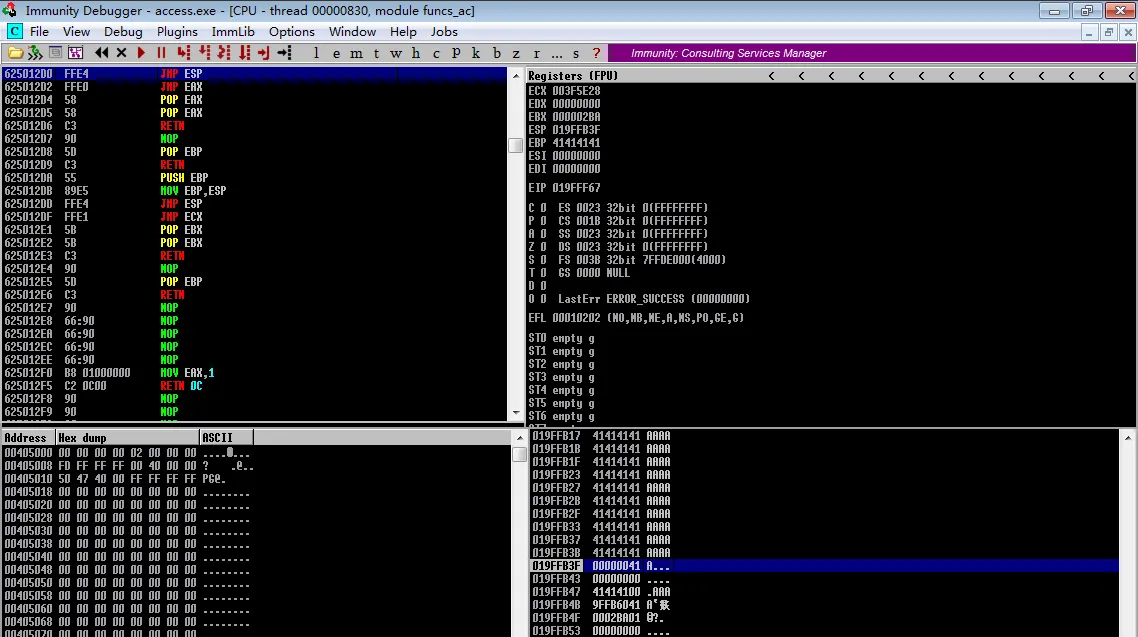Image resolution: width=1138 pixels, height=637 pixels.
Task: Click the CPU window 'C' system icon
Action: [x=15, y=31]
